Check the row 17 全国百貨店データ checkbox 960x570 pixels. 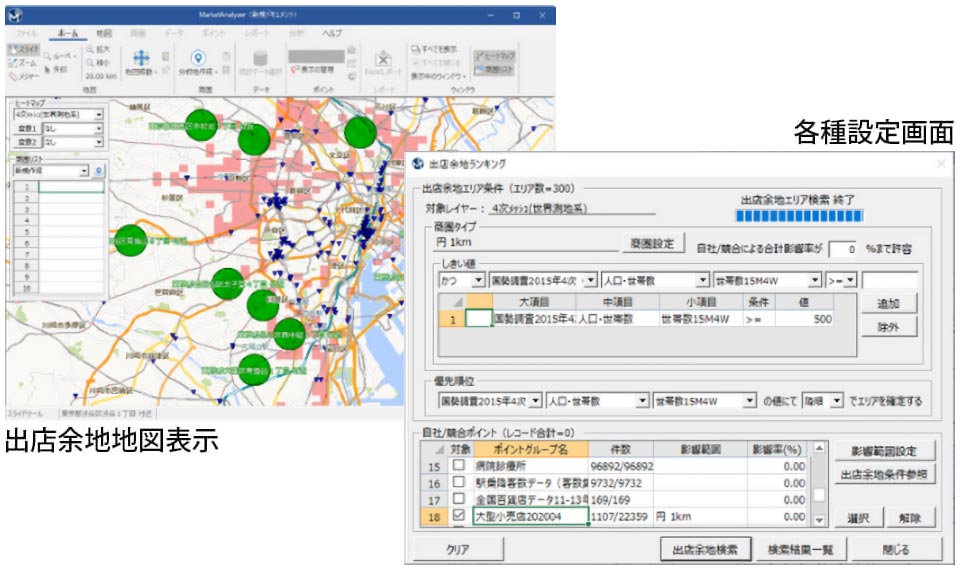(458, 498)
